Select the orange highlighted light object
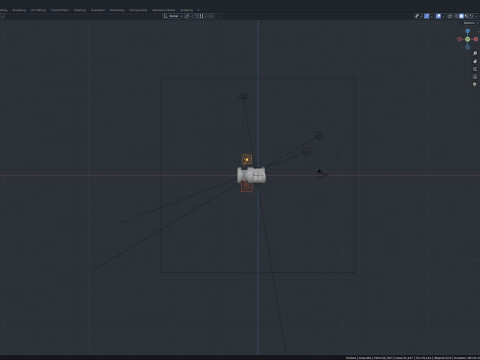Image resolution: width=480 pixels, height=360 pixels. [x=247, y=160]
